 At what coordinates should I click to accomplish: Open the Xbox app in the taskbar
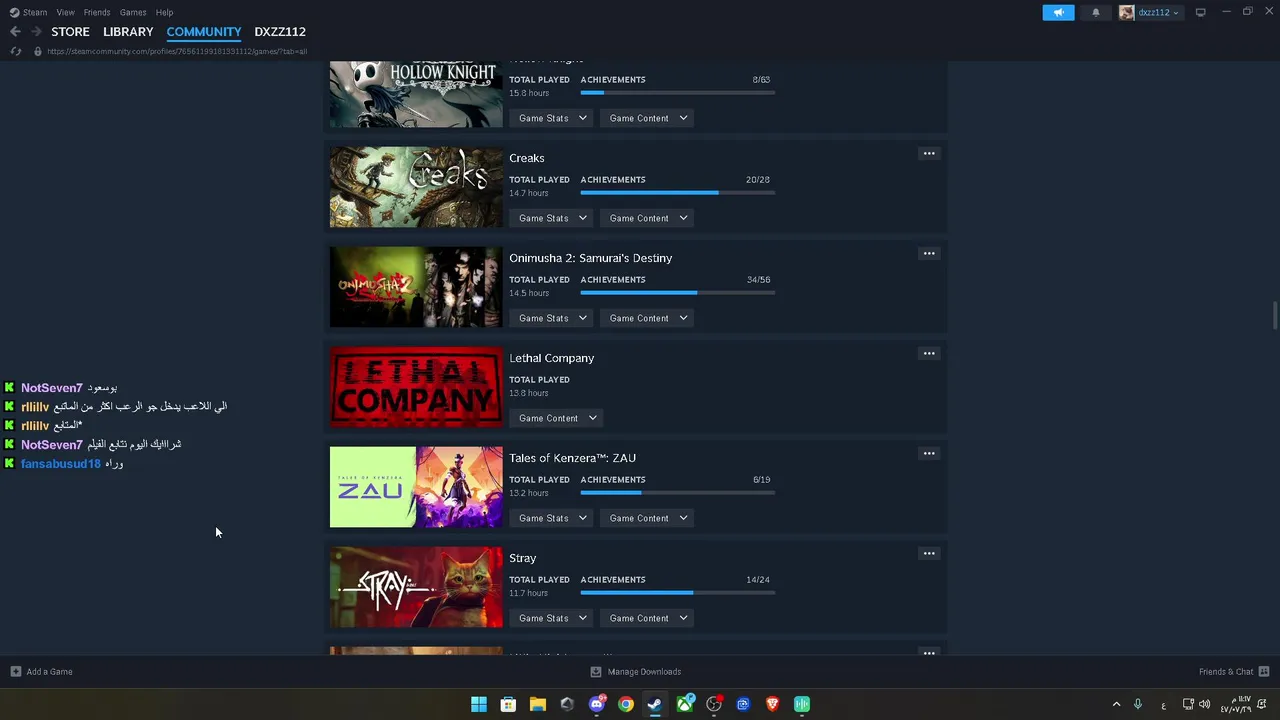click(x=685, y=704)
